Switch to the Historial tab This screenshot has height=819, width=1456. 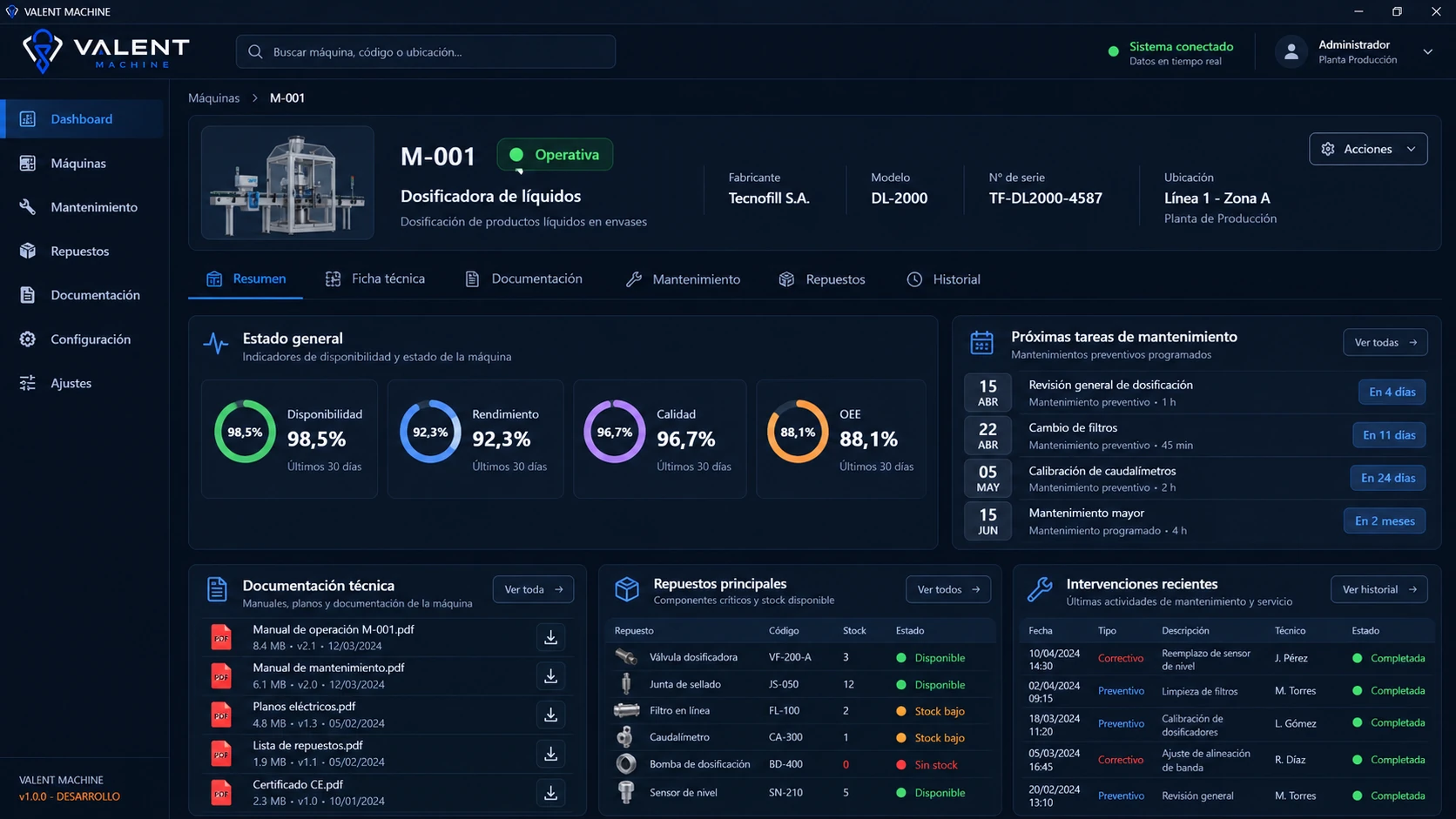[x=943, y=279]
